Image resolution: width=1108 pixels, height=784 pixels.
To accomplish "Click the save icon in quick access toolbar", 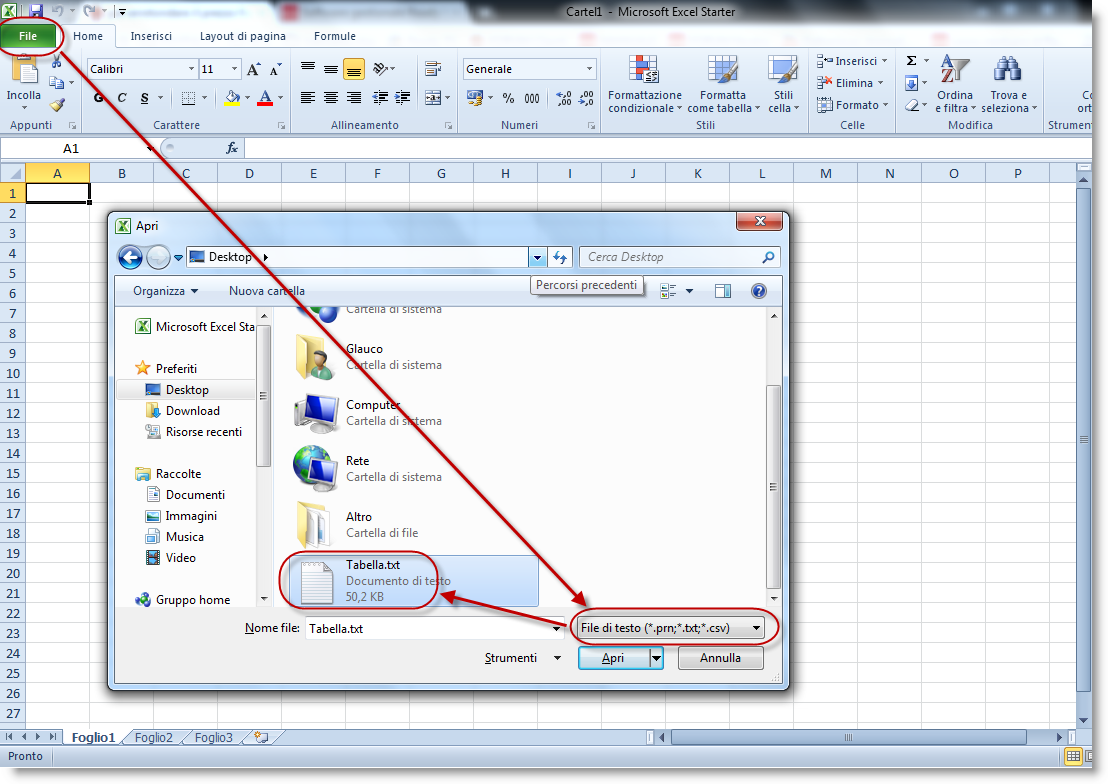I will pos(35,11).
